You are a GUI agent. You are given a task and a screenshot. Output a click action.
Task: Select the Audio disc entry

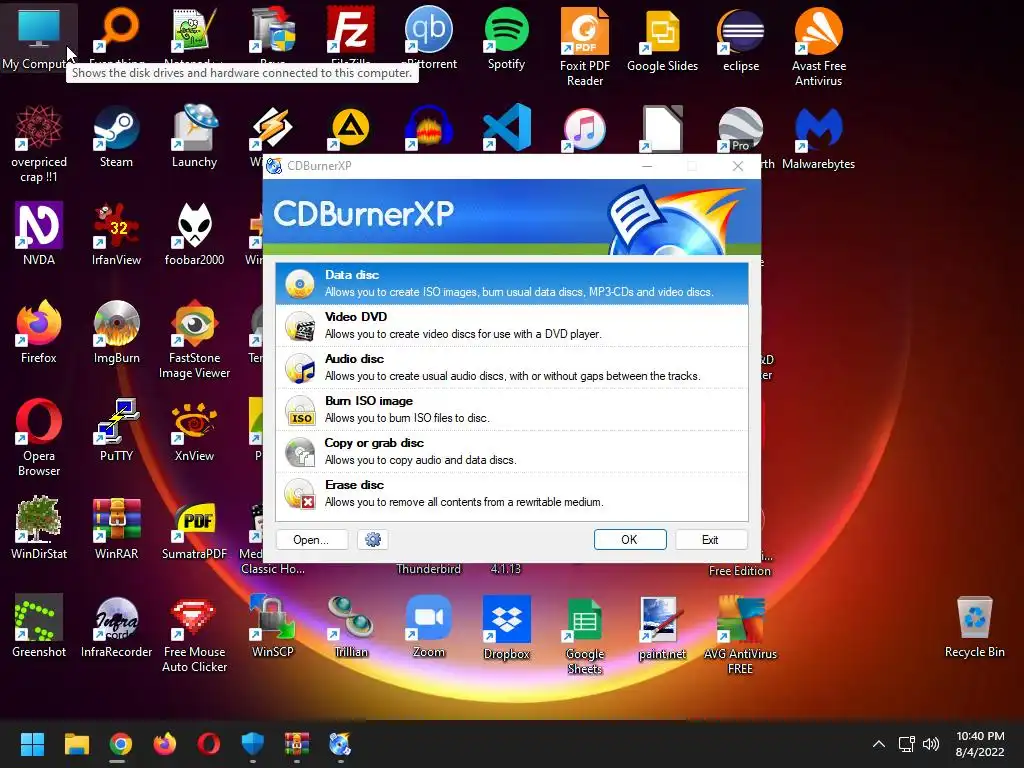click(x=511, y=368)
